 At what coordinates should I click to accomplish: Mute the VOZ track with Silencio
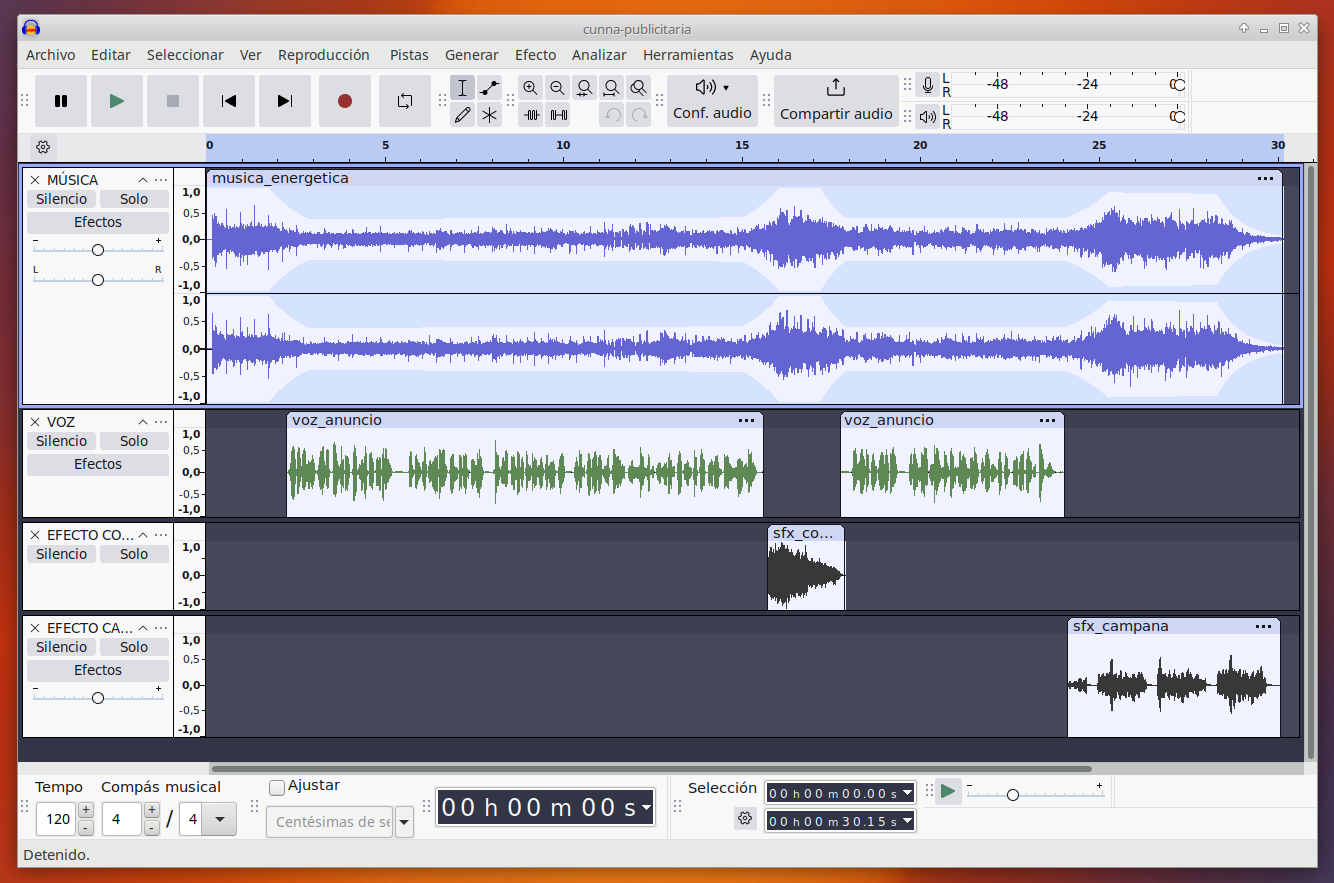coord(62,441)
